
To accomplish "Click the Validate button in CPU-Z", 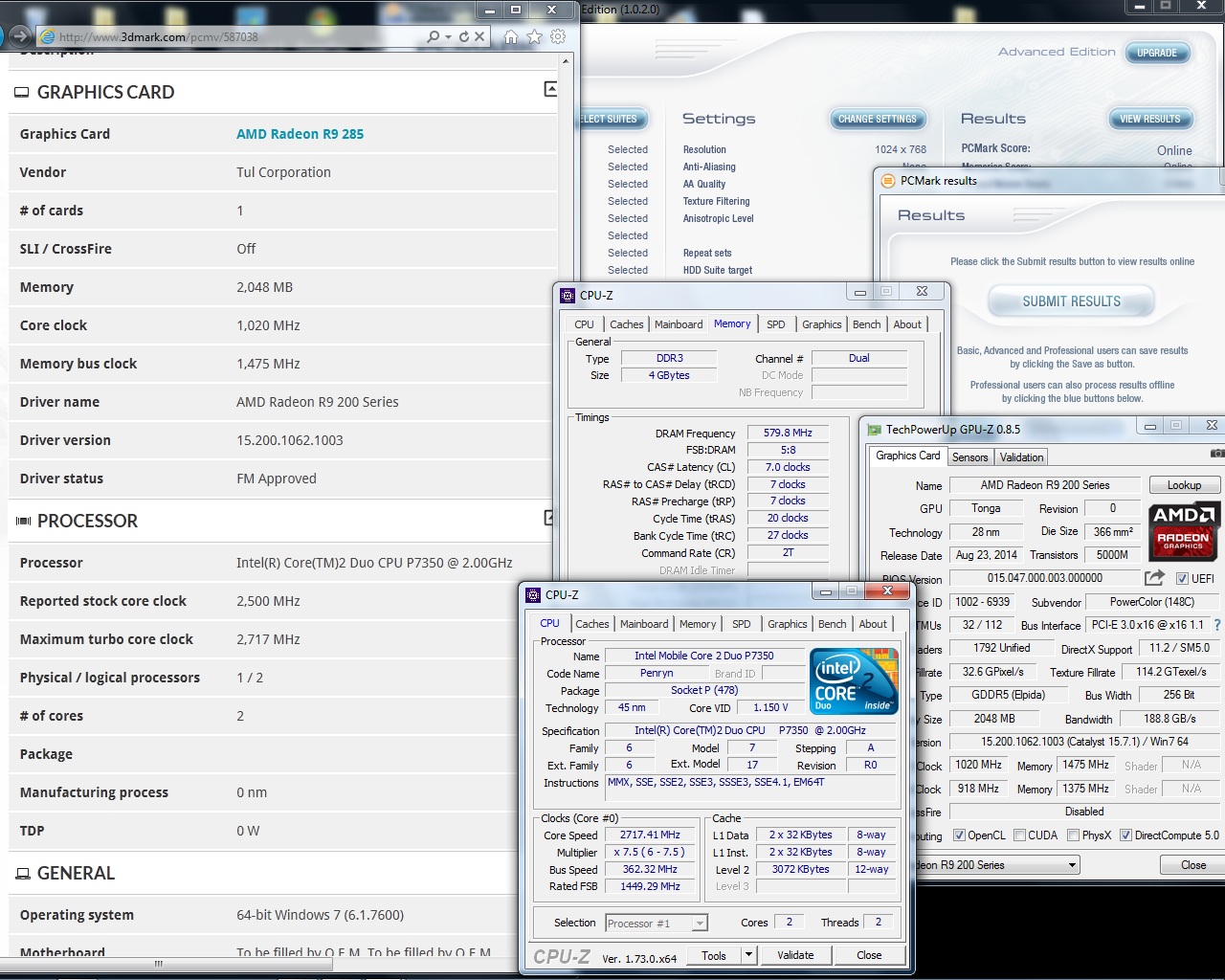I will point(795,955).
